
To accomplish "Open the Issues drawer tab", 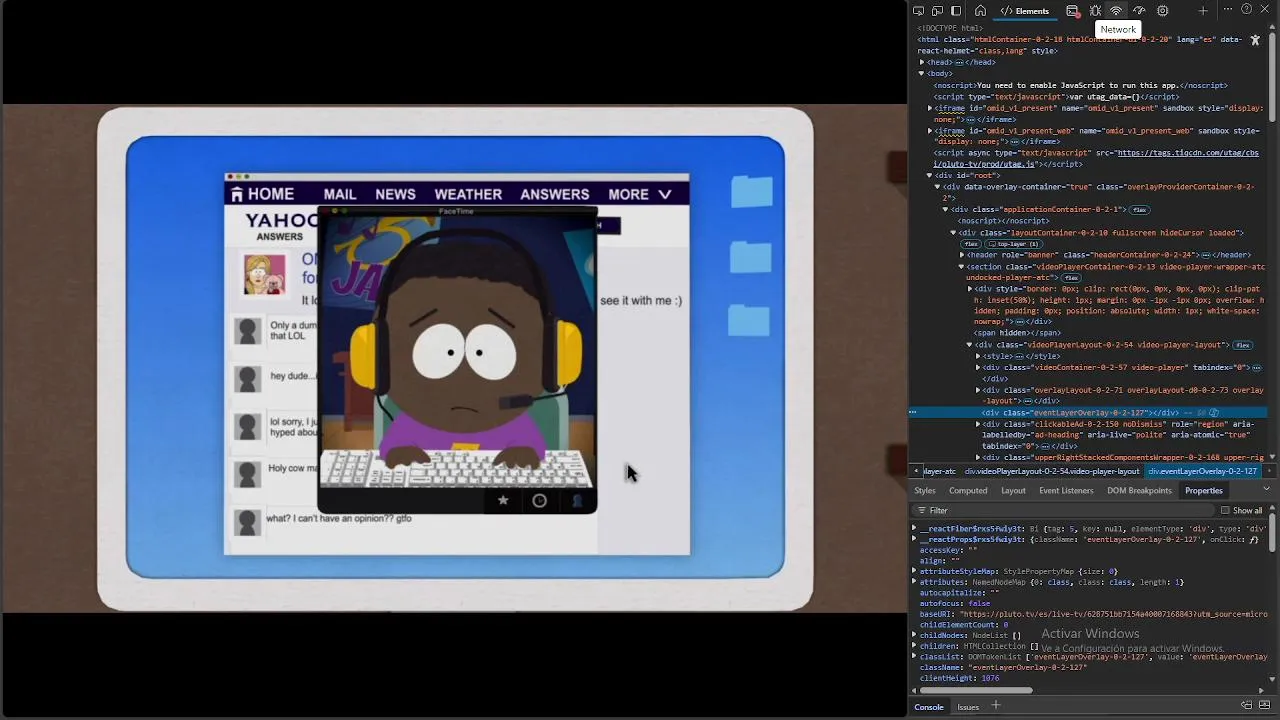I will [968, 707].
